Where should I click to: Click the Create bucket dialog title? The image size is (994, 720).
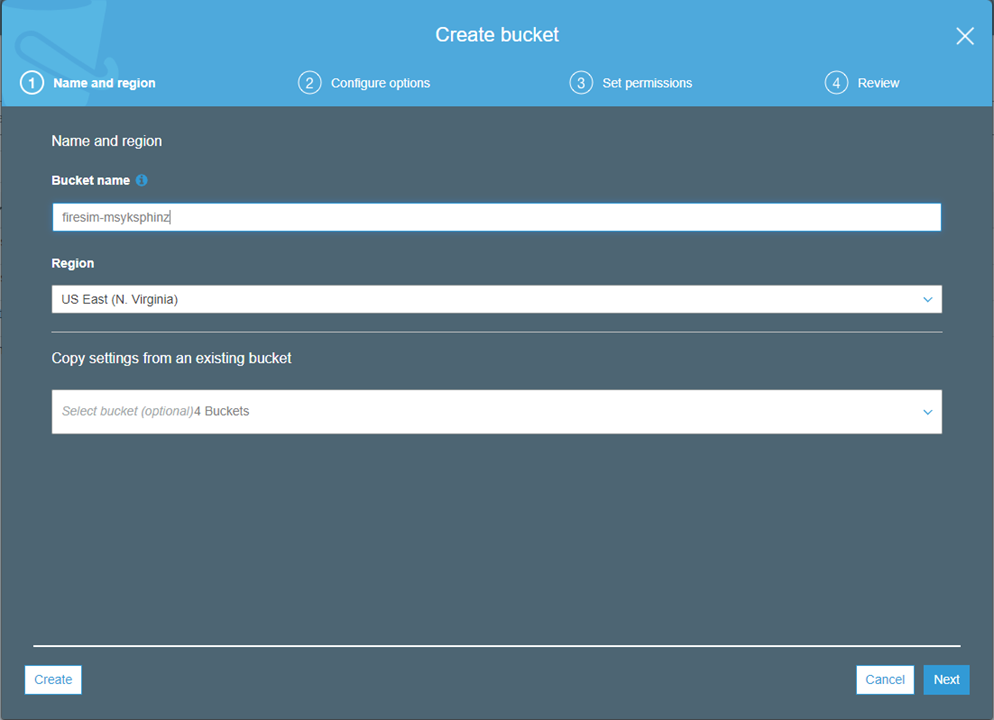click(497, 34)
